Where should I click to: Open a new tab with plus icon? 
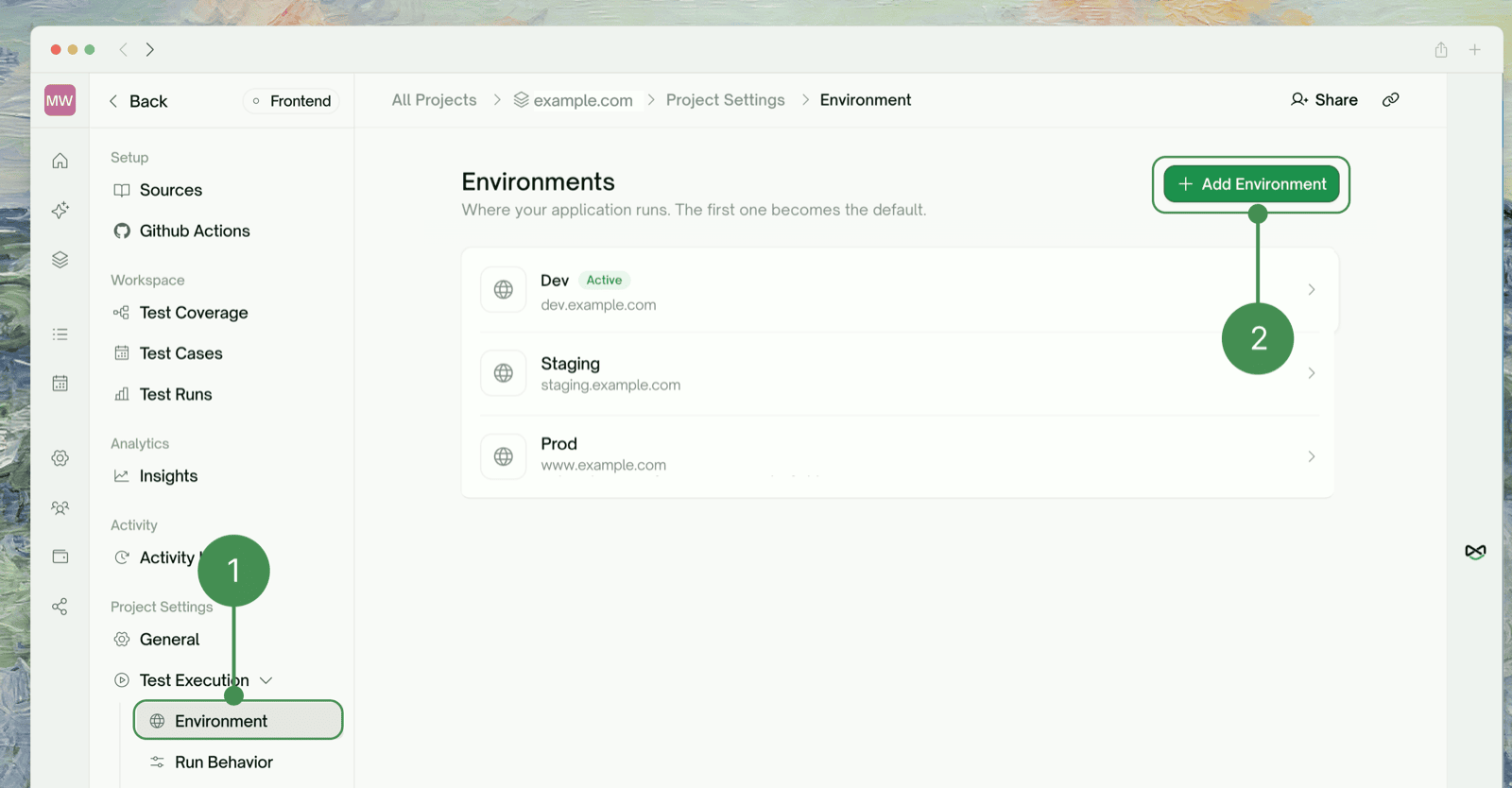(1474, 49)
